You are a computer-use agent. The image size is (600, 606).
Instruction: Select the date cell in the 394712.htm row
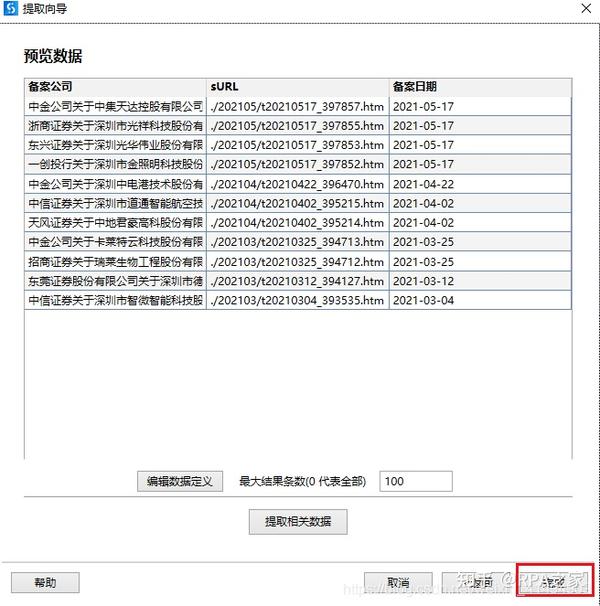(x=480, y=262)
